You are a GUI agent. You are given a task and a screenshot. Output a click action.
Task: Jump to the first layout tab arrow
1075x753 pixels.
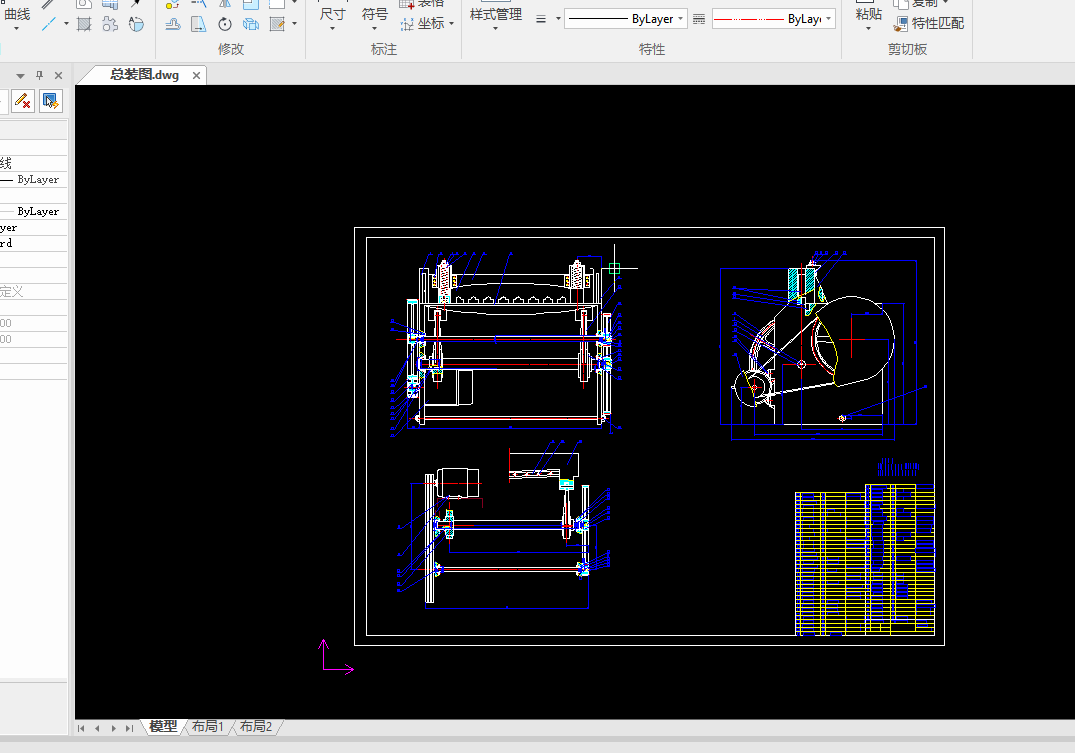click(82, 728)
